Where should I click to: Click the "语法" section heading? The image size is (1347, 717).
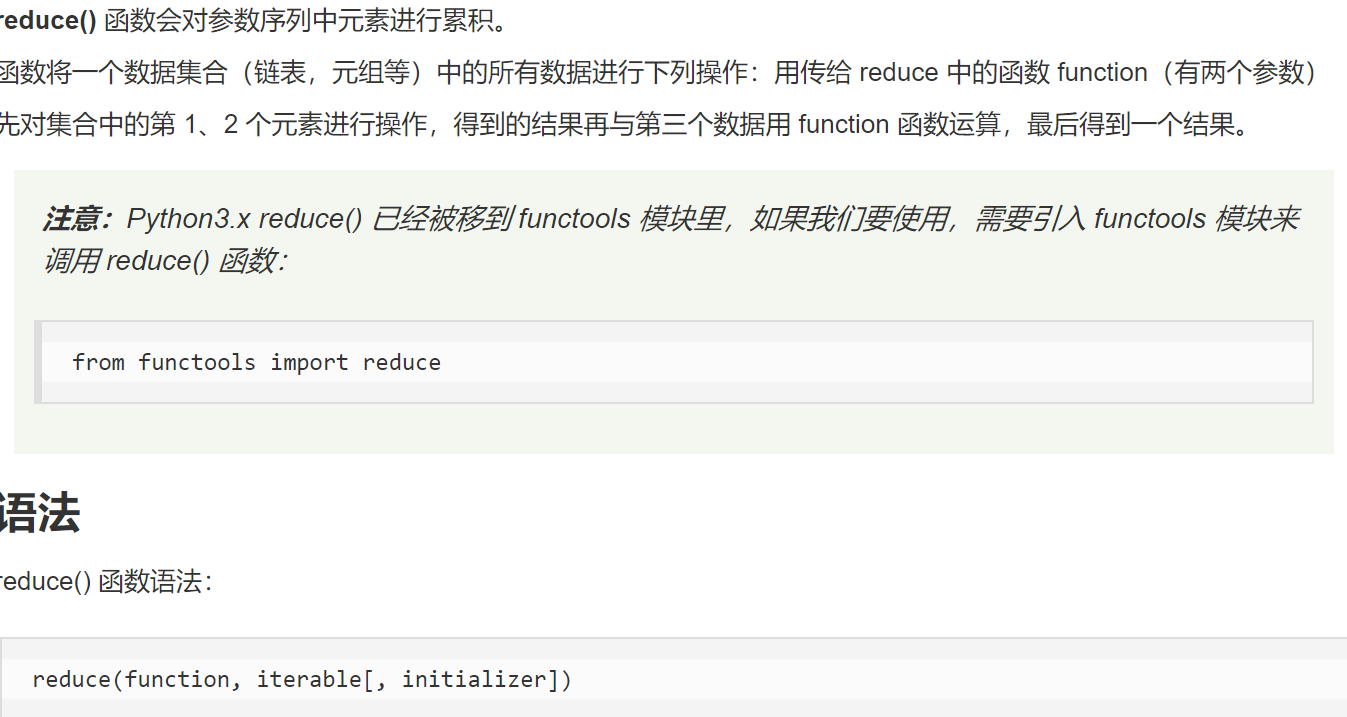coord(40,514)
